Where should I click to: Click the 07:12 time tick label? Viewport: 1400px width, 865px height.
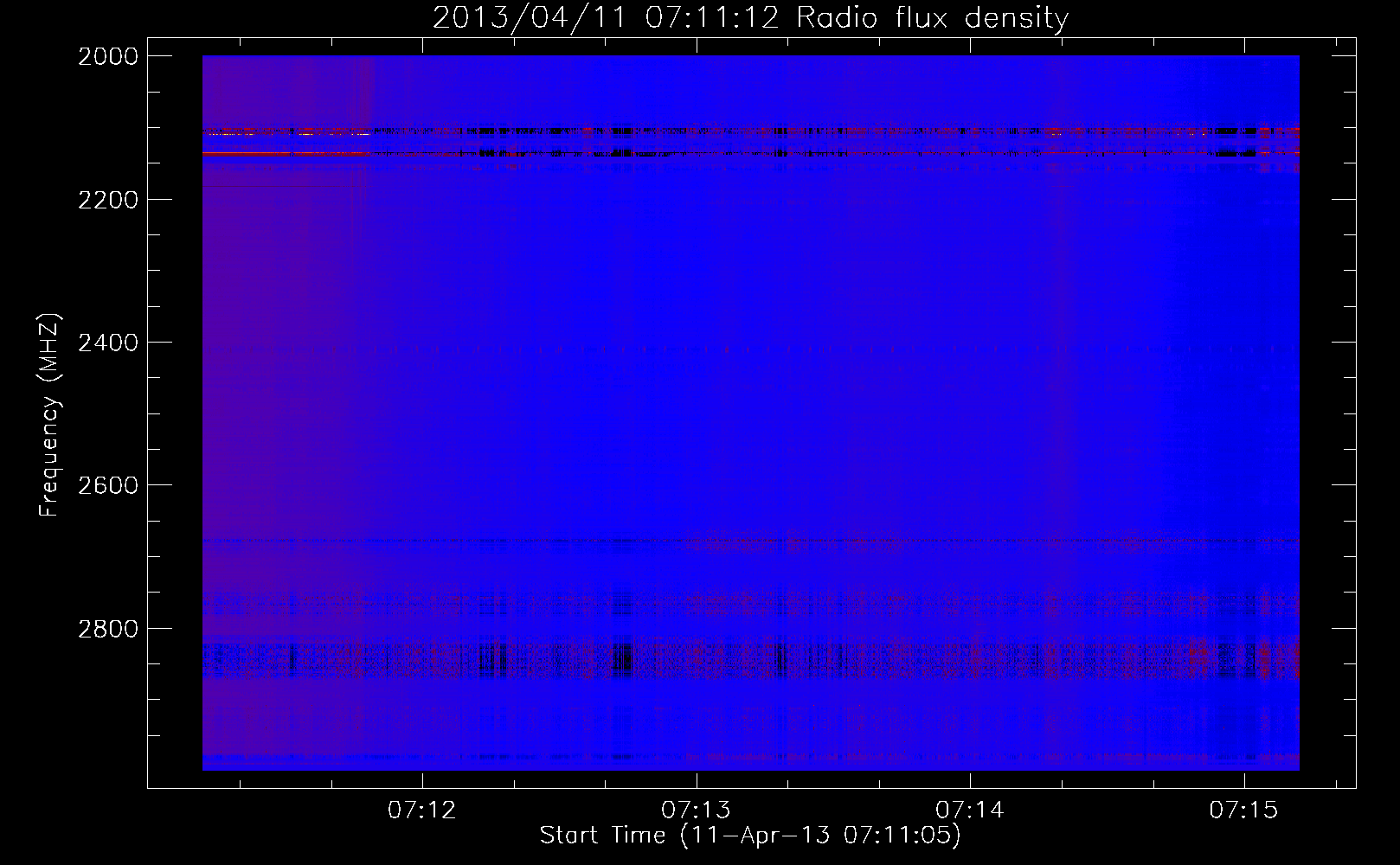pyautogui.click(x=422, y=810)
